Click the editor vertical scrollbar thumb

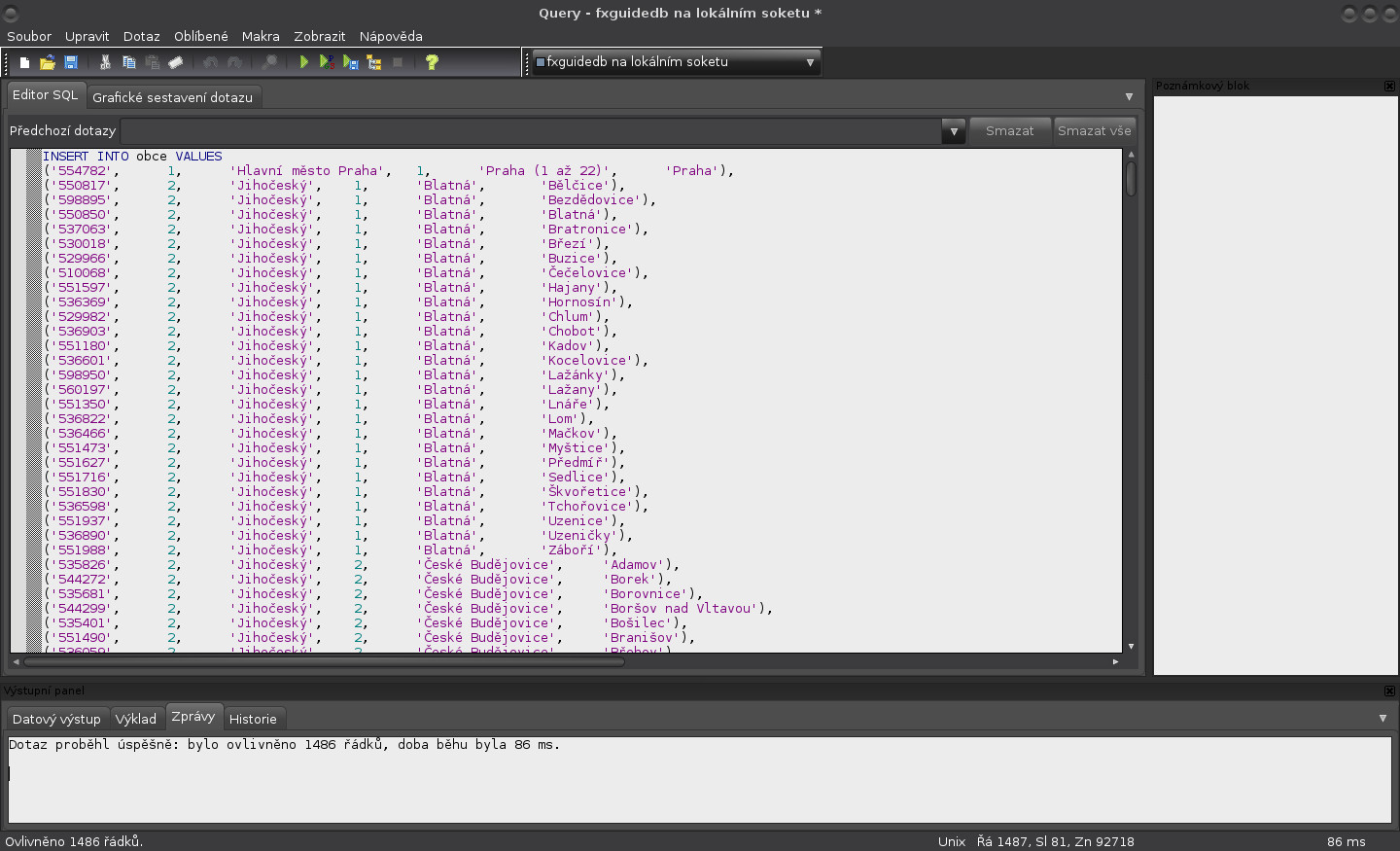[1131, 179]
